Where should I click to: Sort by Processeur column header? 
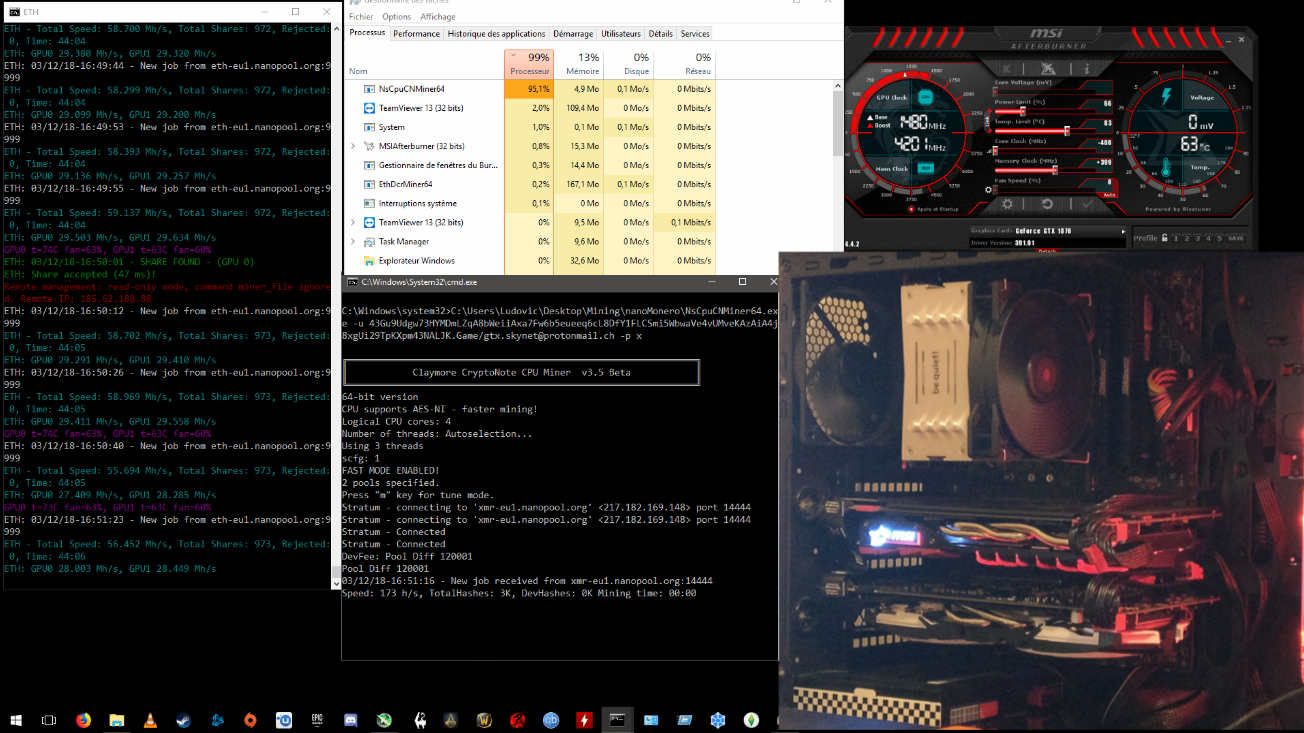tap(529, 64)
